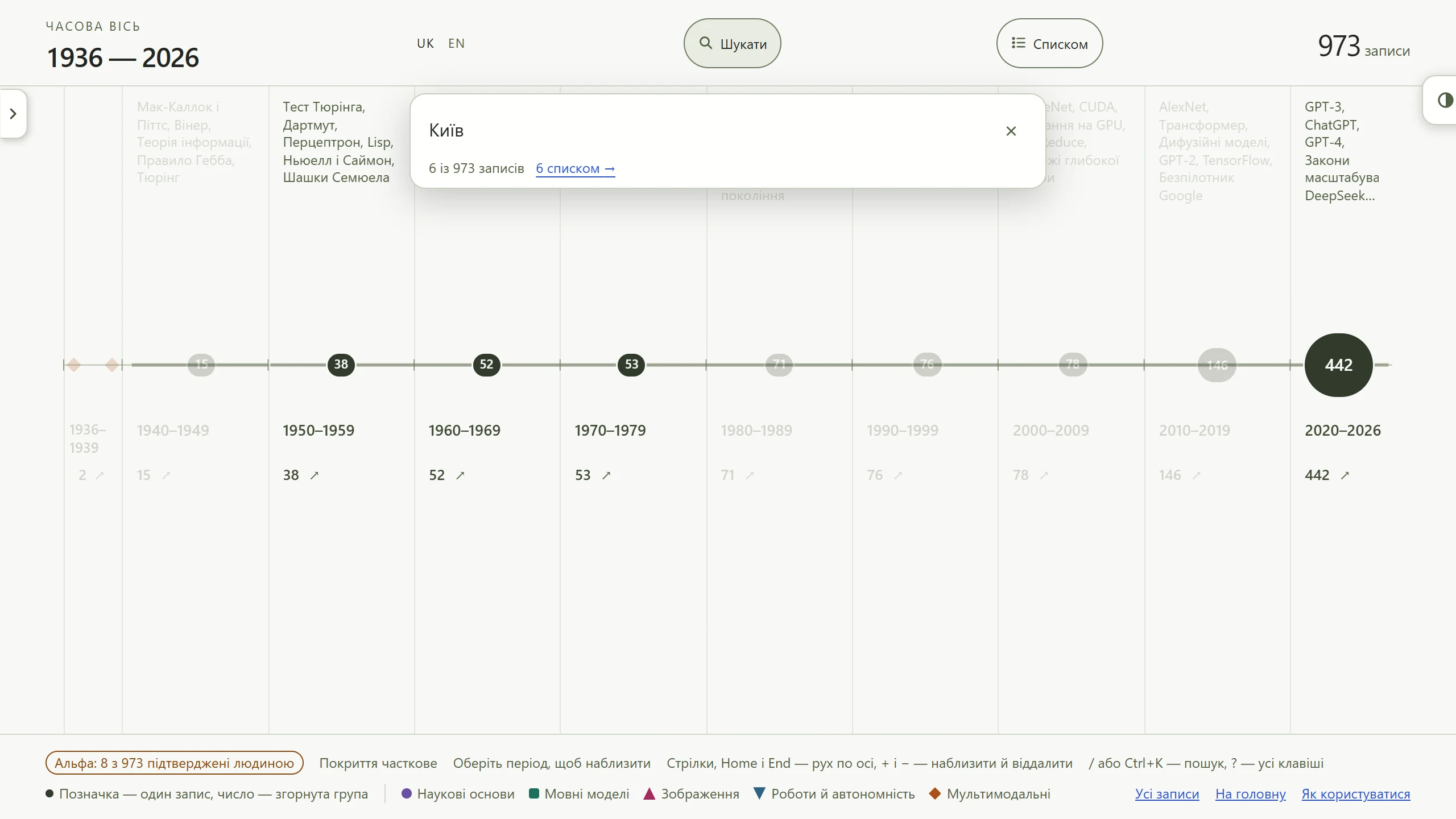
Task: Select the 53 cluster marker on the axis
Action: pyautogui.click(x=631, y=365)
